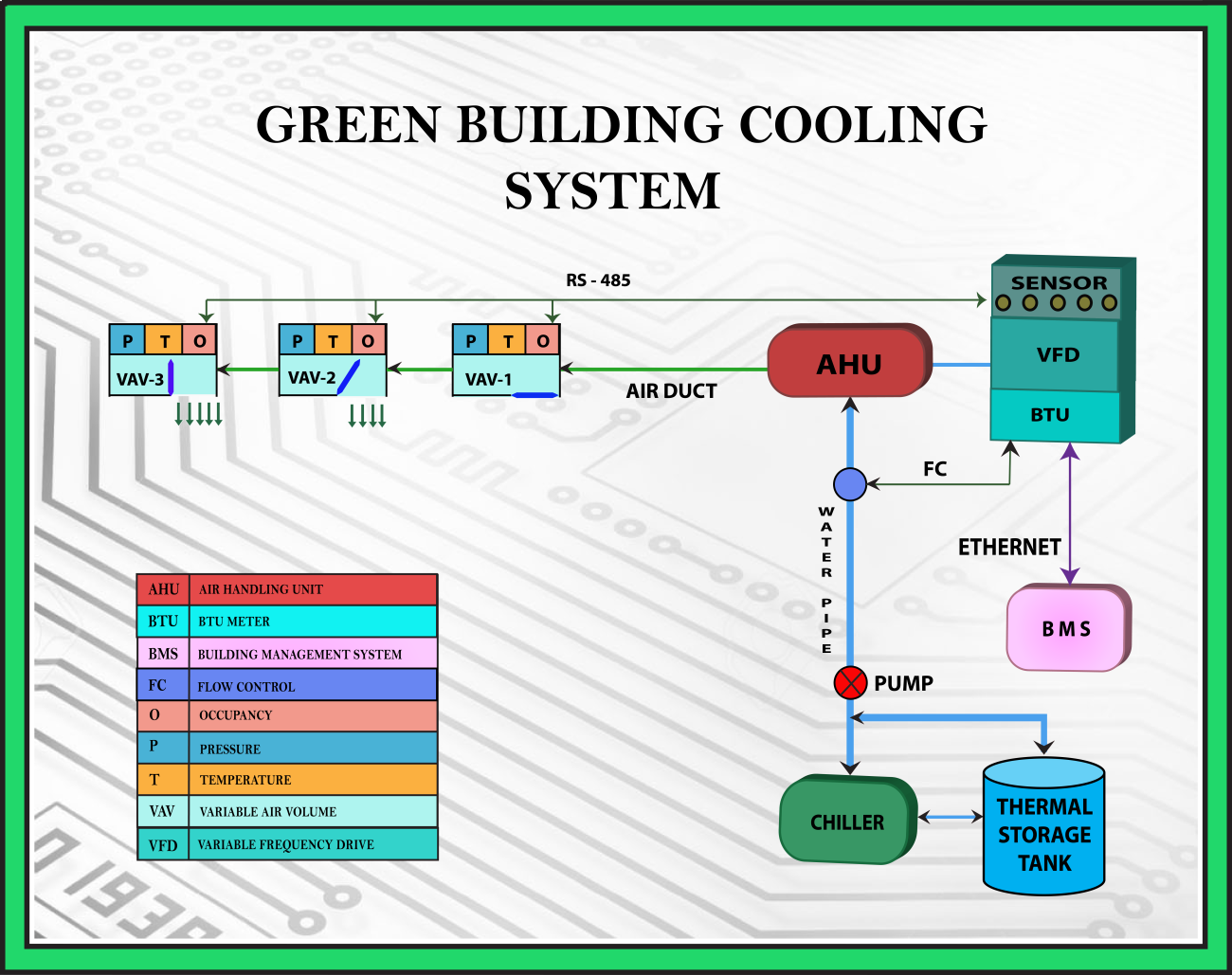Click the AIR DUCT label
Image resolution: width=1232 pixels, height=975 pixels.
[671, 390]
